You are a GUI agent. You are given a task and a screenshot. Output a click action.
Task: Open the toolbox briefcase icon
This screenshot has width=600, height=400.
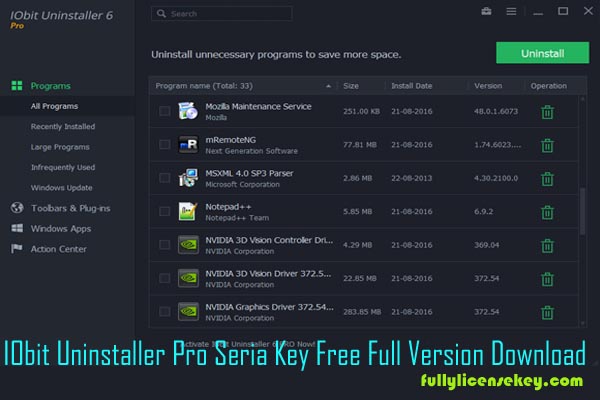pos(486,11)
